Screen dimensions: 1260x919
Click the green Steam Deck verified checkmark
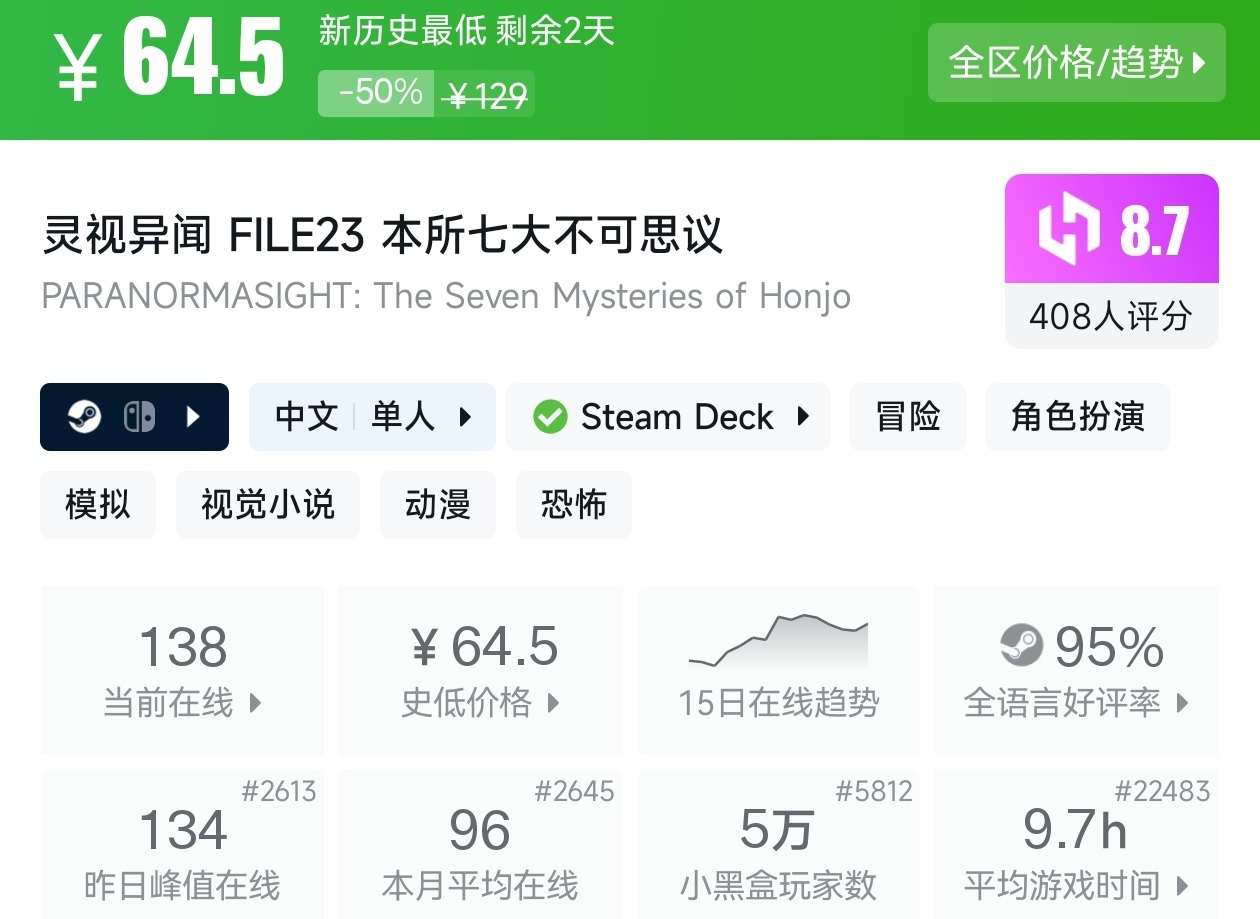pos(550,417)
